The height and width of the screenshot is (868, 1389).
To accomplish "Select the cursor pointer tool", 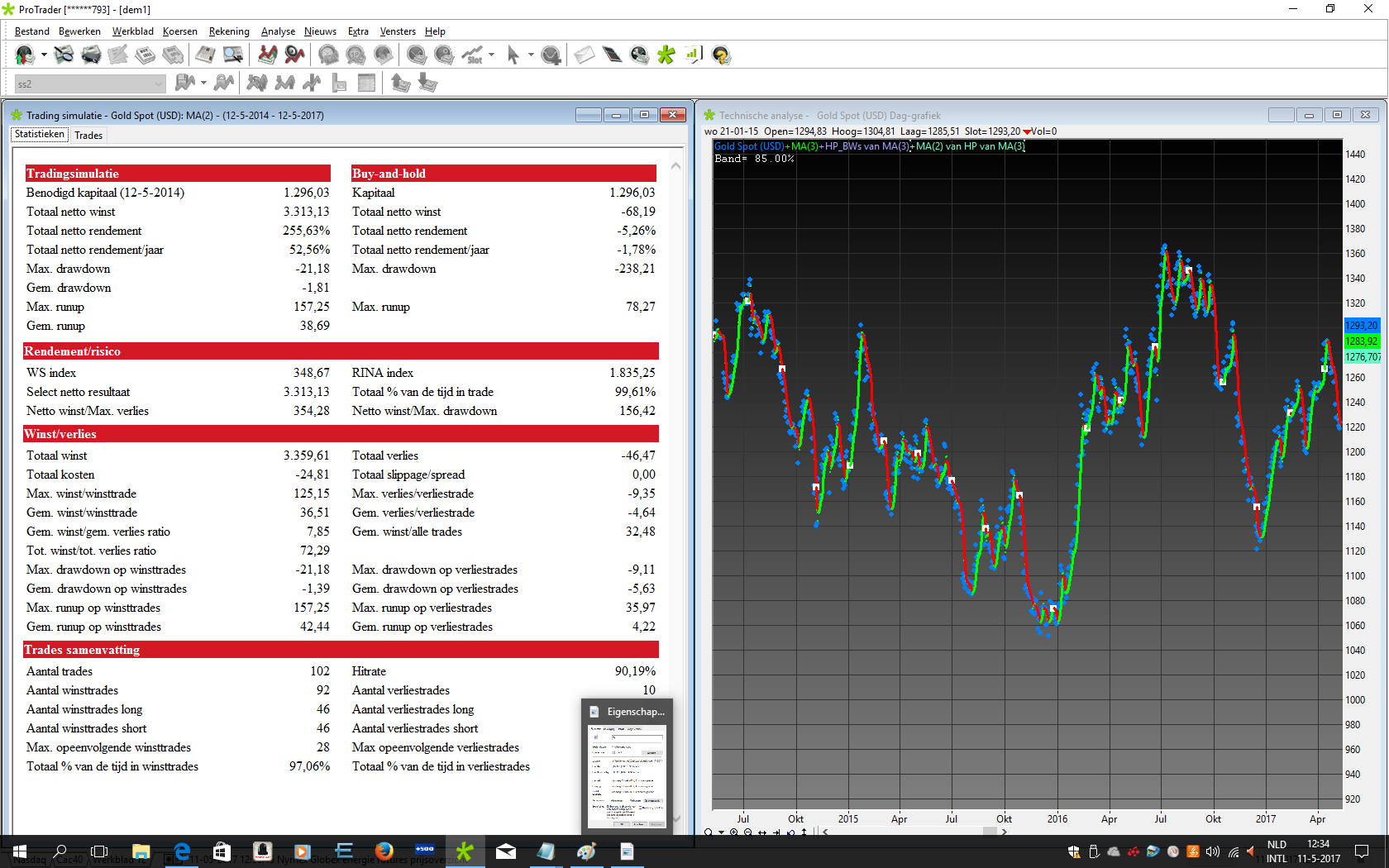I will (513, 55).
